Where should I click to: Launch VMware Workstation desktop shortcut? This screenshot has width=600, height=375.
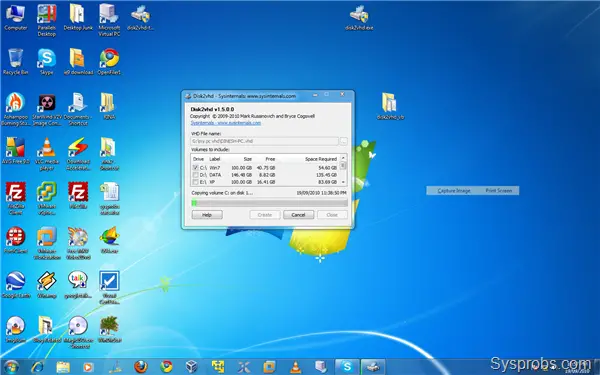(x=47, y=243)
